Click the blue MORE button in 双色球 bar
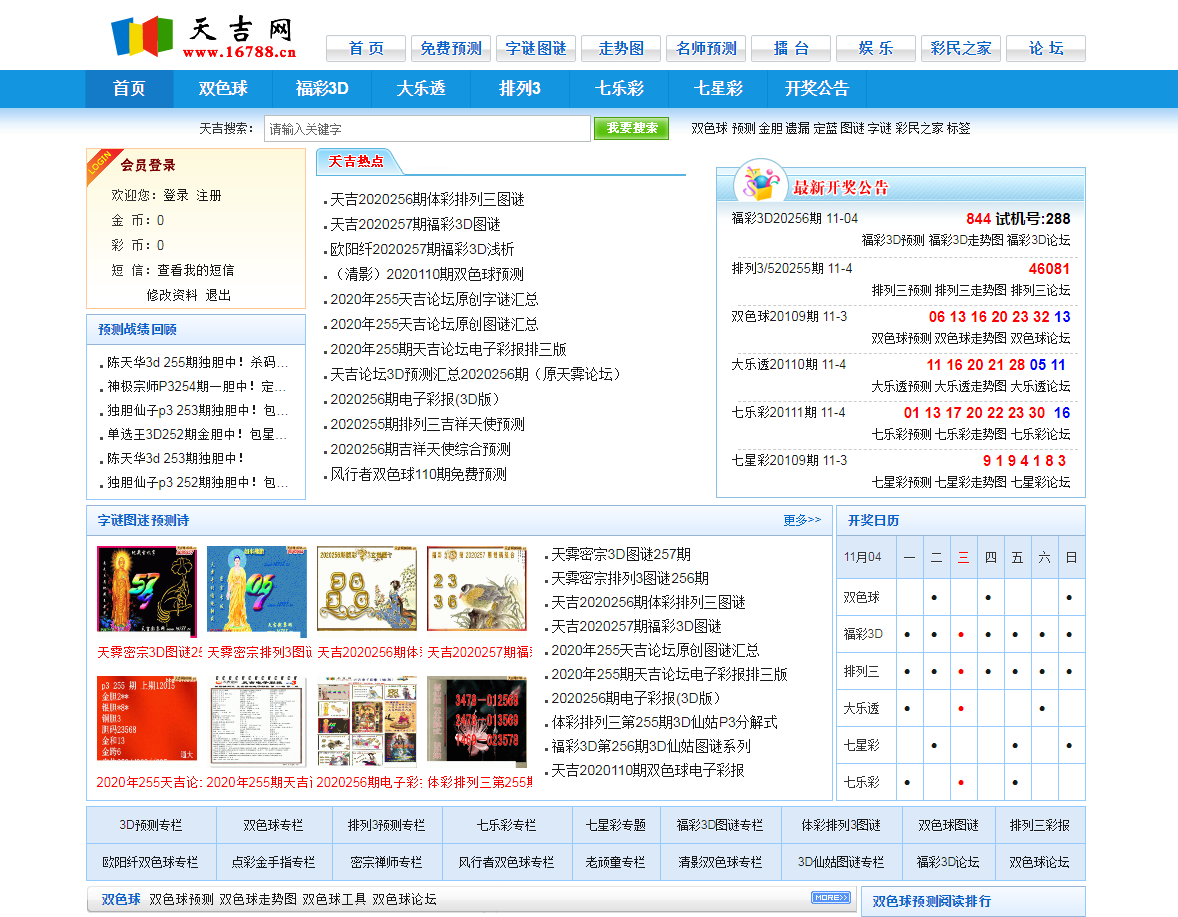The width and height of the screenshot is (1178, 917). pos(830,898)
